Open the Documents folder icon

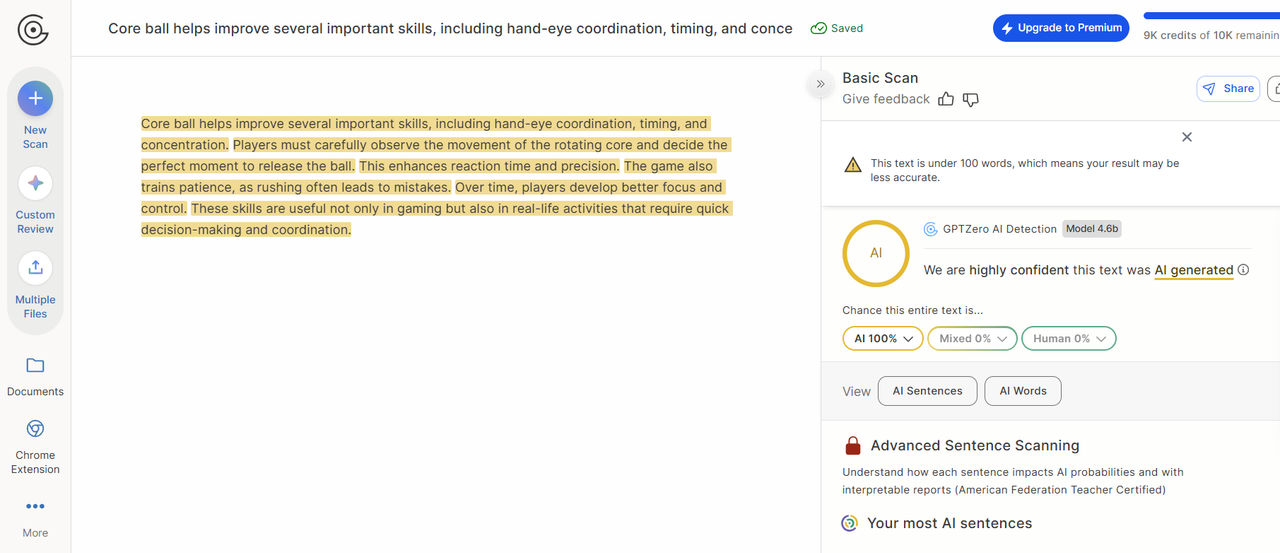coord(35,366)
